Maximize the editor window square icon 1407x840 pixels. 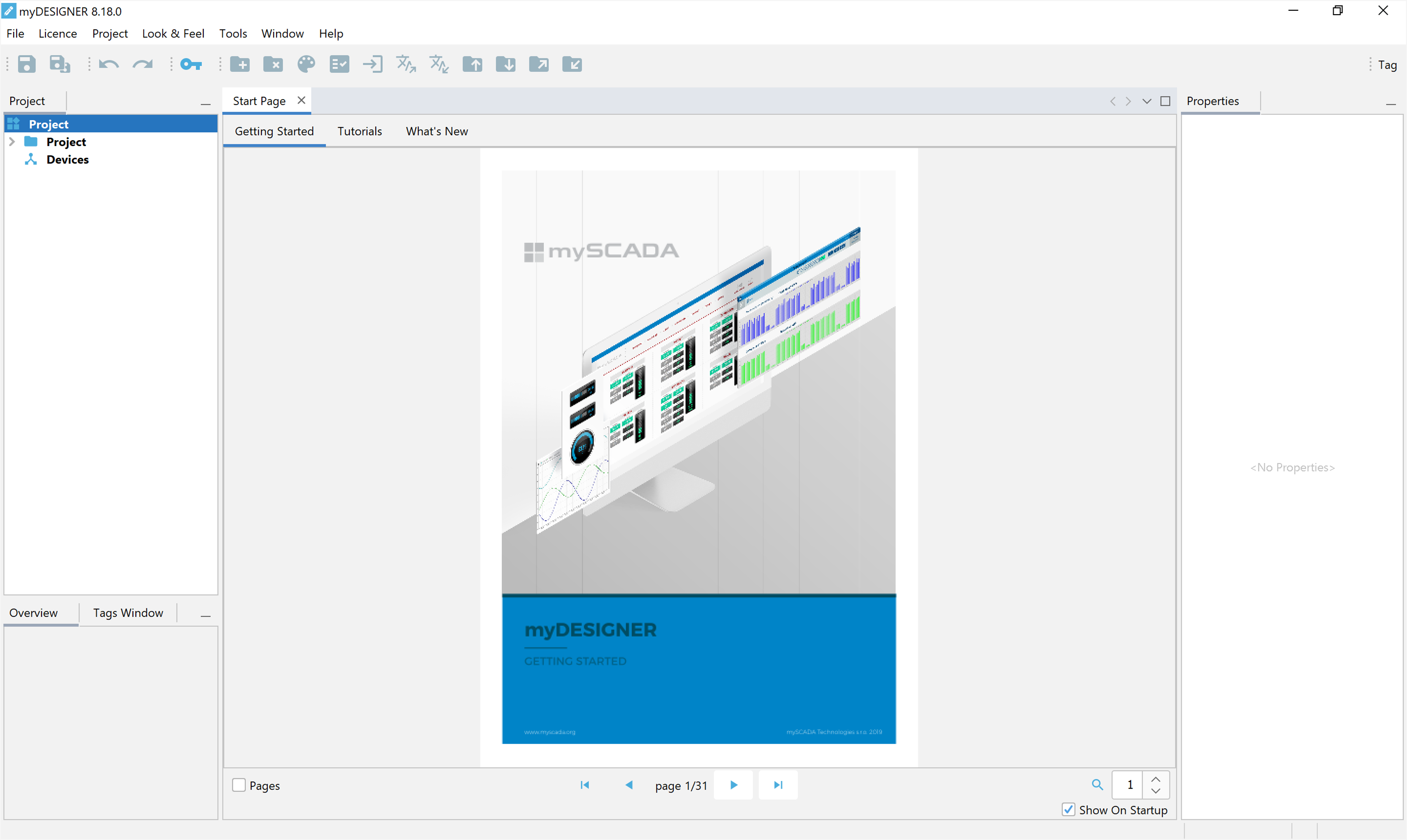tap(1165, 101)
